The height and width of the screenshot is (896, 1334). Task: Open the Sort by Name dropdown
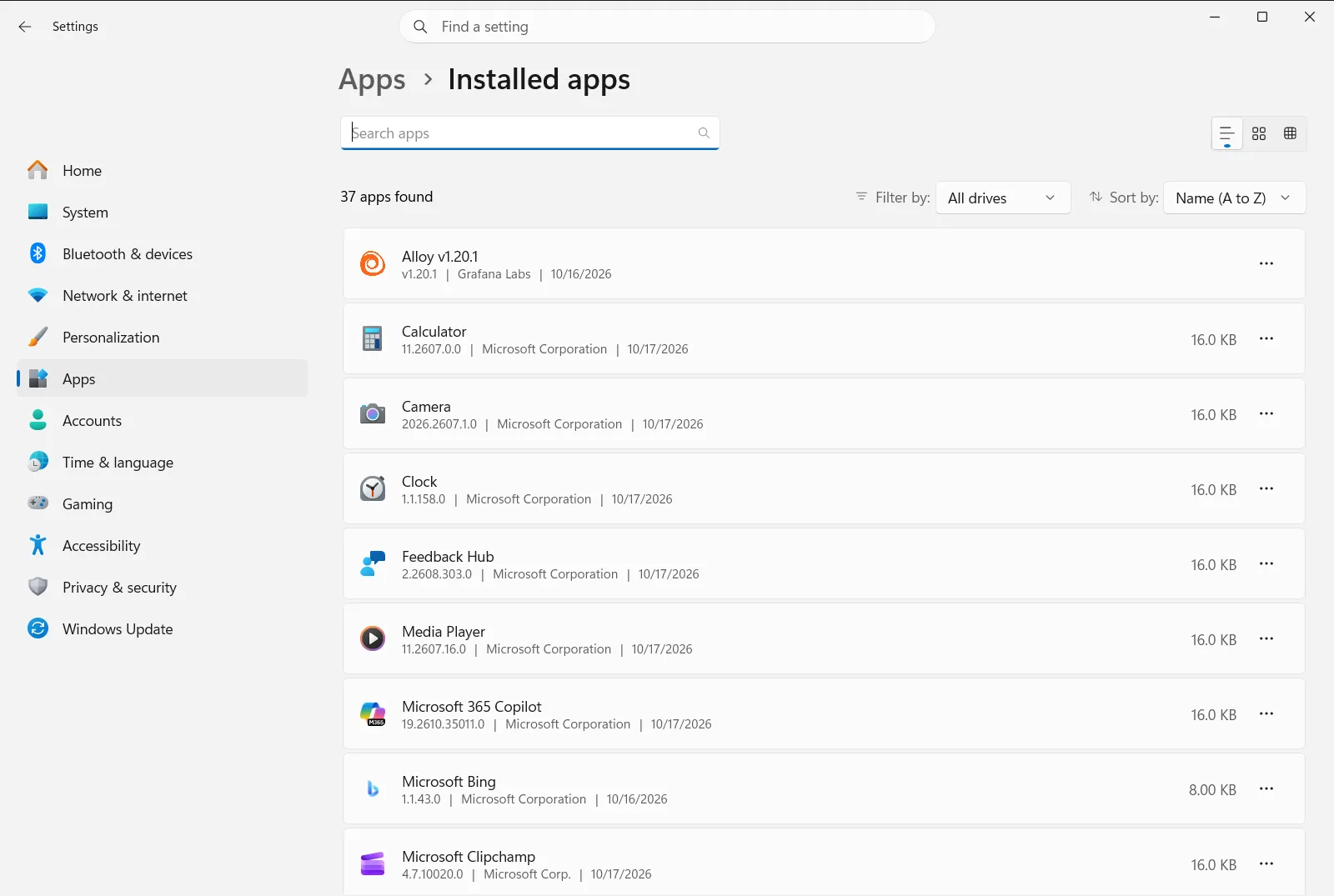tap(1234, 198)
